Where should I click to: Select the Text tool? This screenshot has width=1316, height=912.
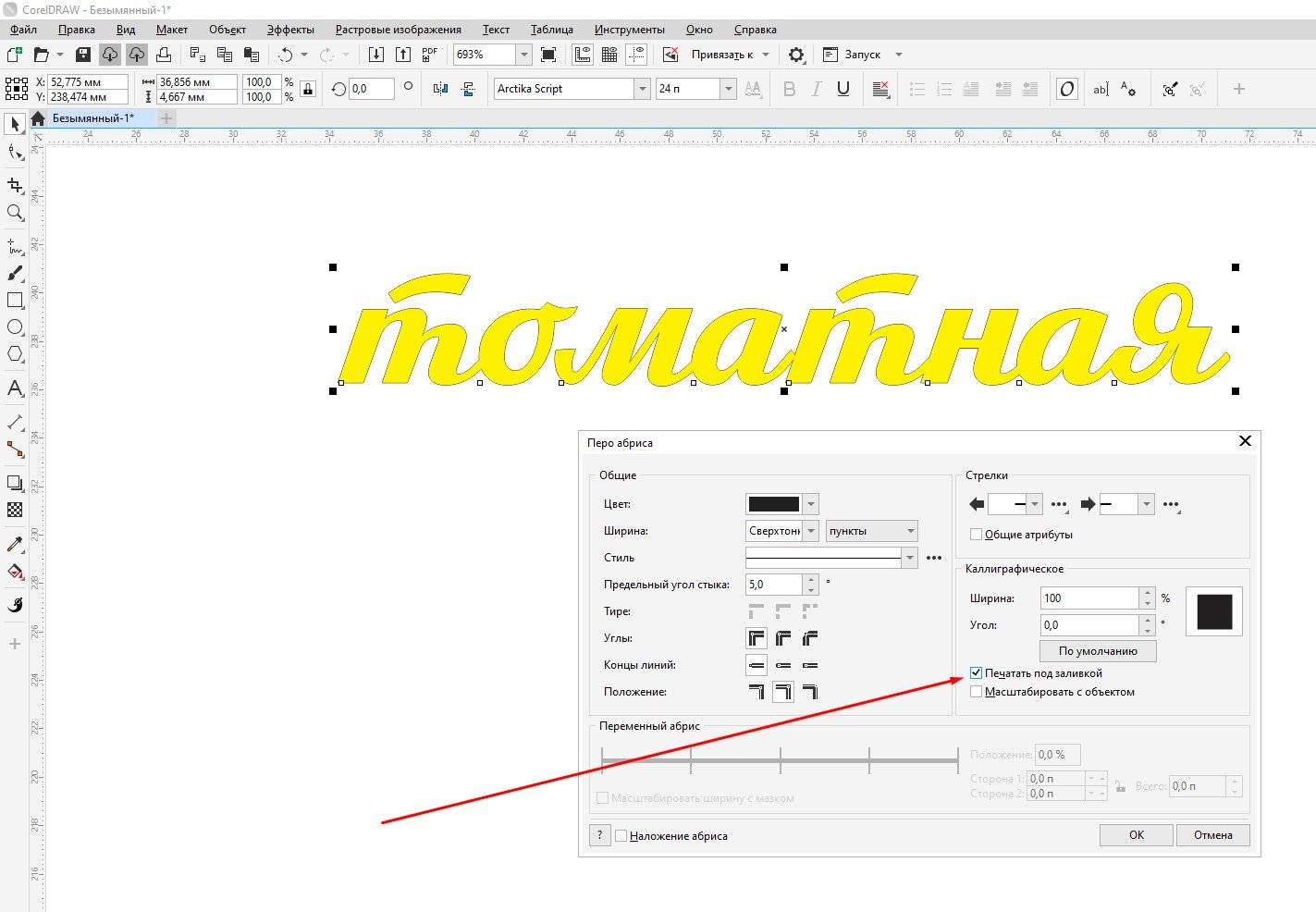coord(15,388)
